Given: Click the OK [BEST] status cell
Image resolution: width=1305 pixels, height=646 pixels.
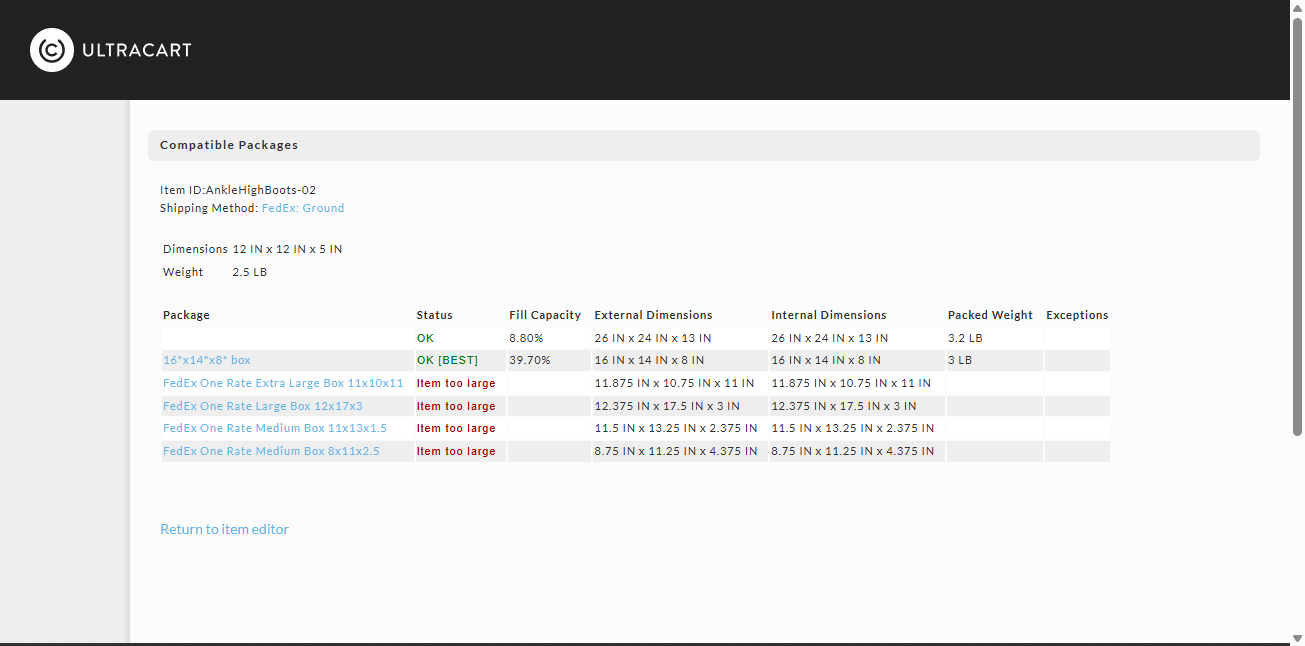Looking at the screenshot, I should [x=447, y=360].
